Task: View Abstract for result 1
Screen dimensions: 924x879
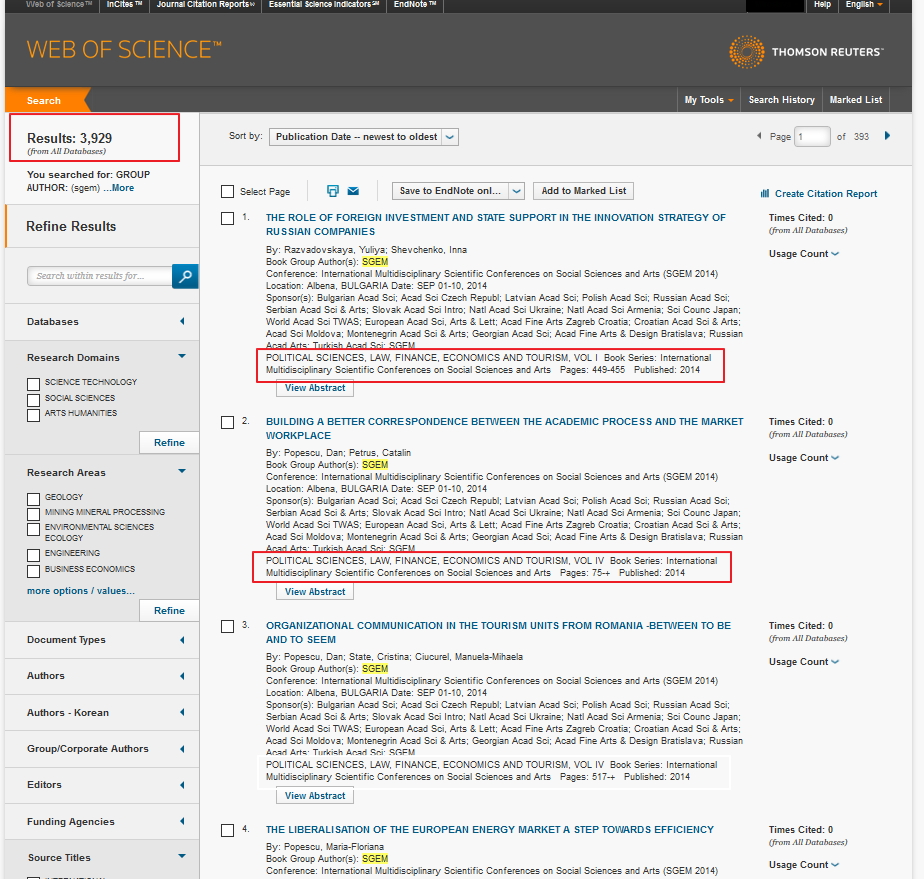Action: tap(315, 388)
